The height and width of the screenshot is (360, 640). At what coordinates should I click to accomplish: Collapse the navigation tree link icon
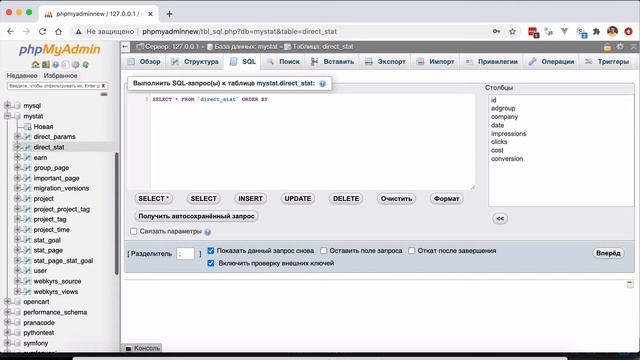pyautogui.click(x=104, y=94)
